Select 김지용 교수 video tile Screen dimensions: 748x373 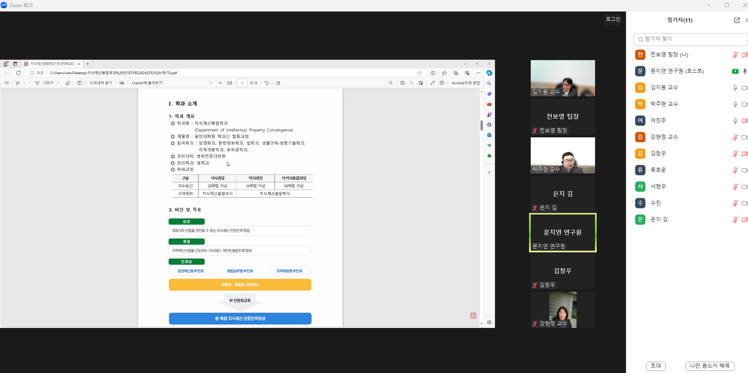pos(562,78)
